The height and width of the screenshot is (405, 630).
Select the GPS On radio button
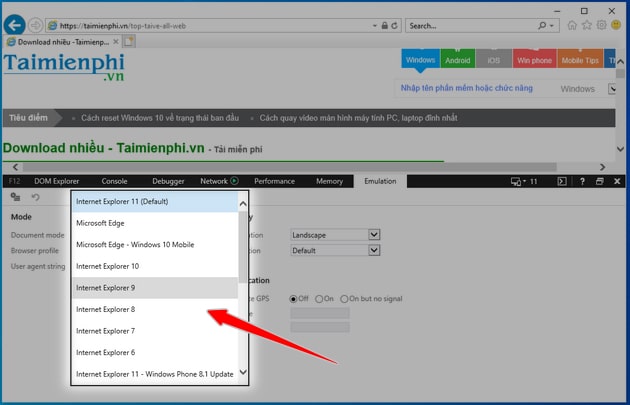click(x=319, y=299)
